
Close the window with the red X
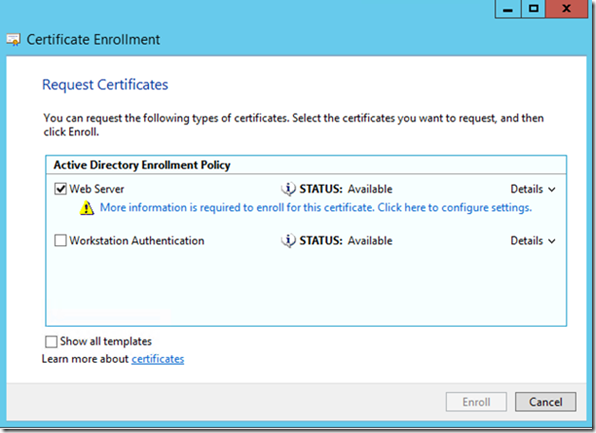point(566,9)
